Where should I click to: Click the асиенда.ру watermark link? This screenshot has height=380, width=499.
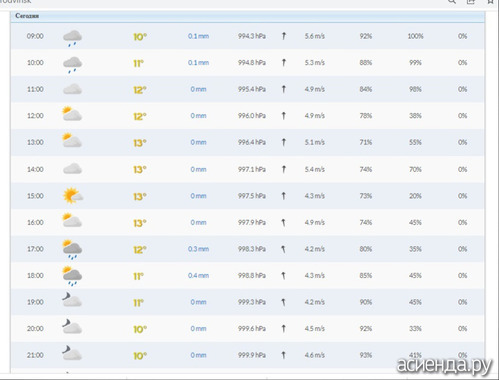pos(444,365)
